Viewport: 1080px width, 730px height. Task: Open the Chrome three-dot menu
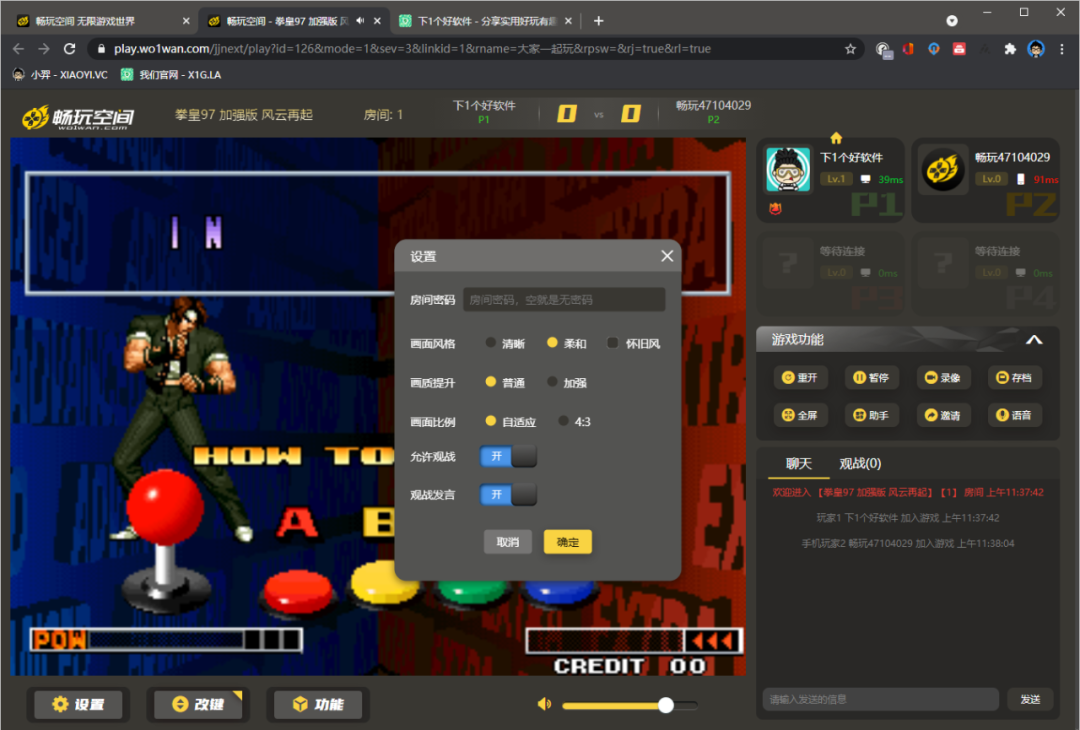1061,49
